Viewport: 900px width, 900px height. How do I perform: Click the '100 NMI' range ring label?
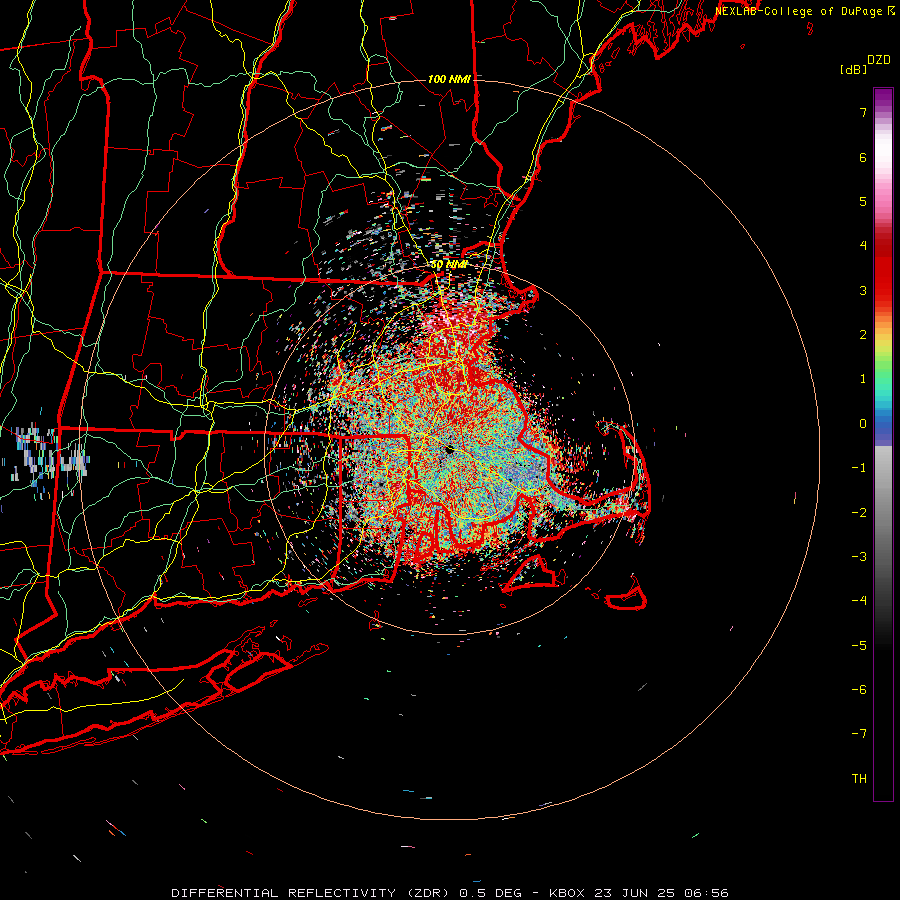coord(449,79)
